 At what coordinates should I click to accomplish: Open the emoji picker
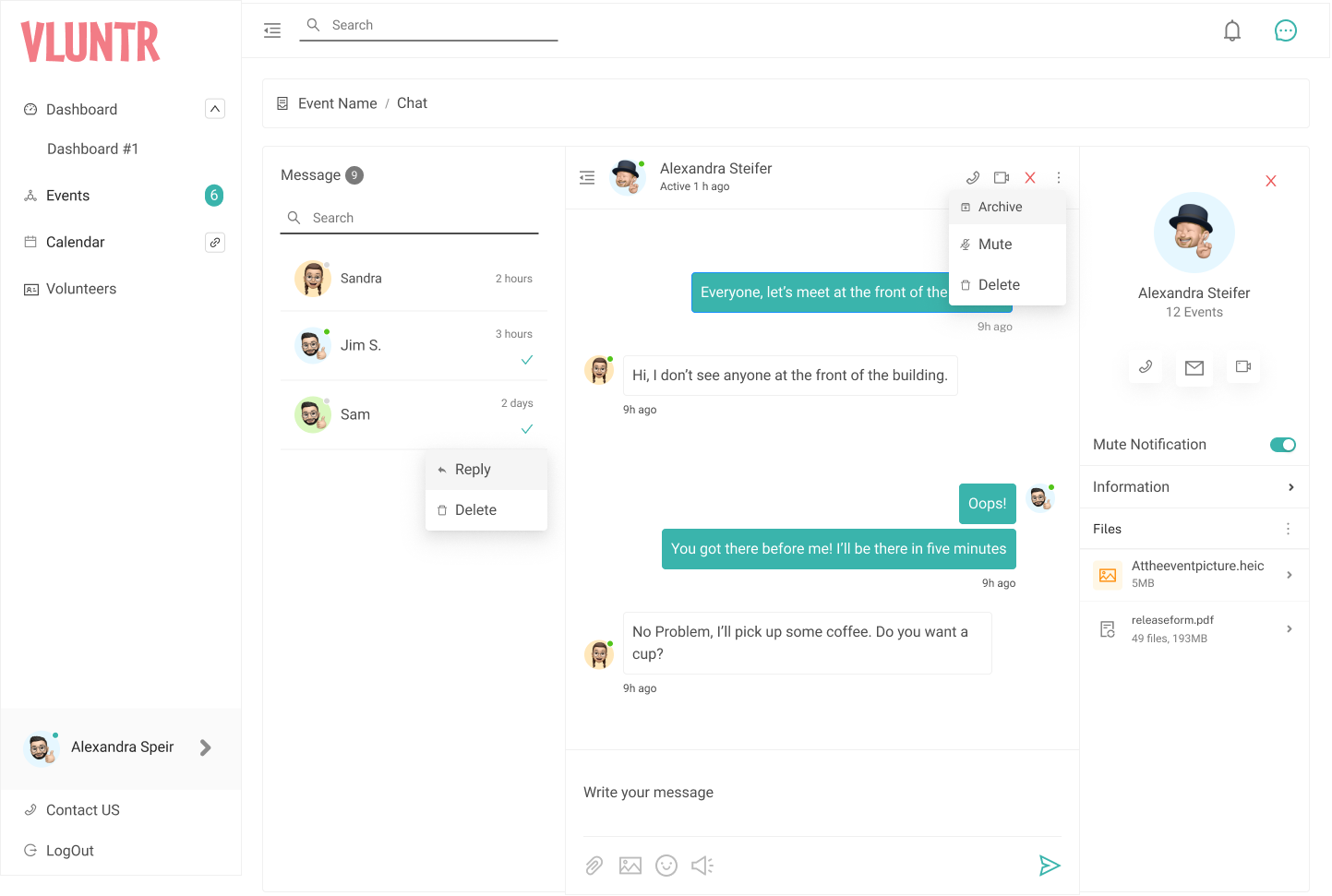(666, 866)
